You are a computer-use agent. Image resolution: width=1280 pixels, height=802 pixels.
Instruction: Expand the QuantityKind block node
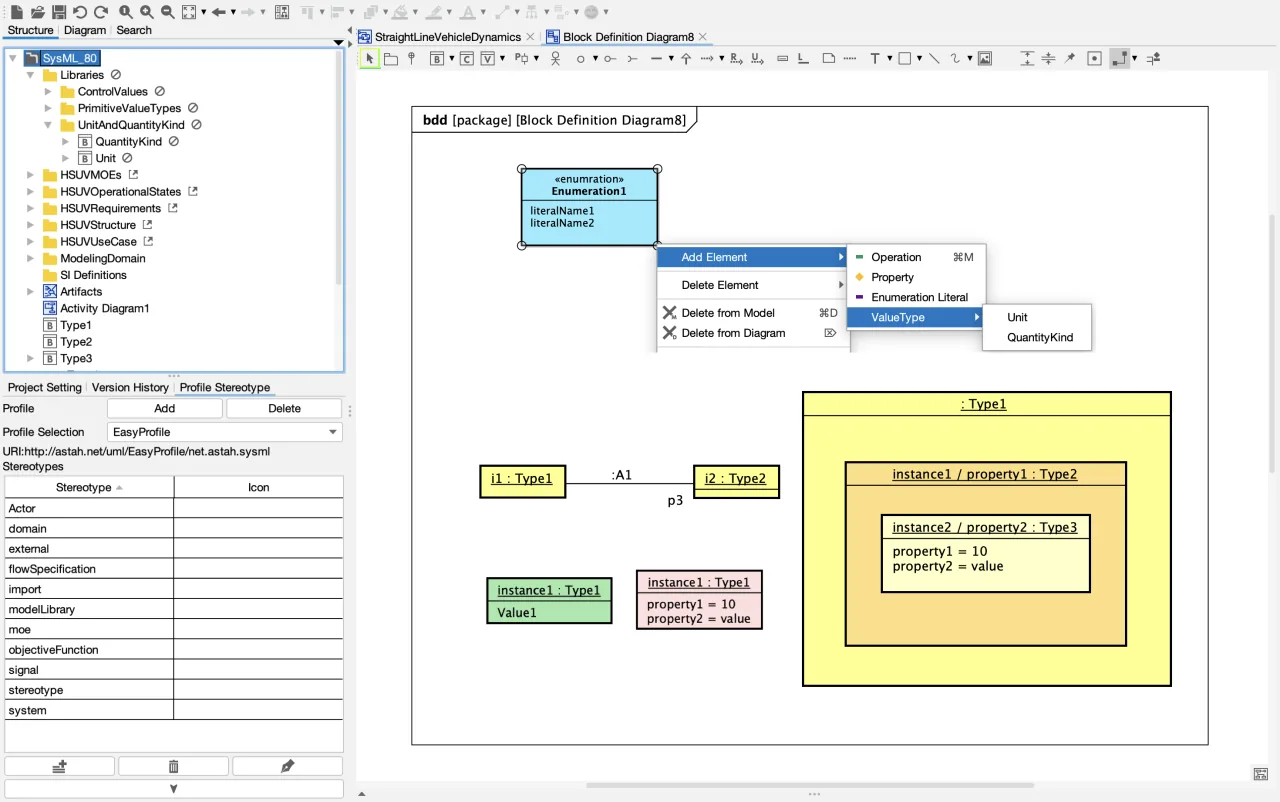pos(66,142)
